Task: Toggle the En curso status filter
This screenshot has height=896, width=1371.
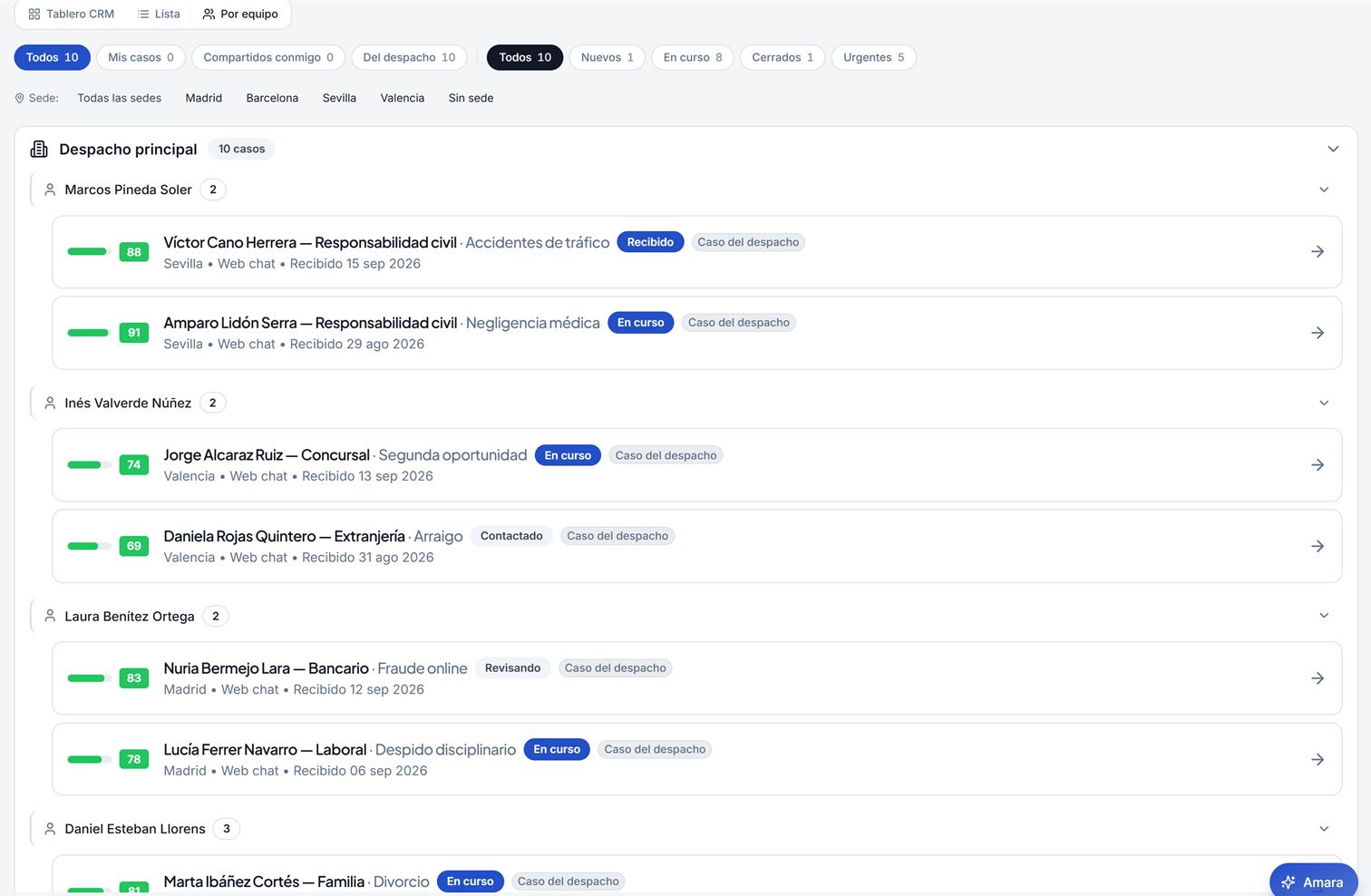Action: [x=692, y=57]
